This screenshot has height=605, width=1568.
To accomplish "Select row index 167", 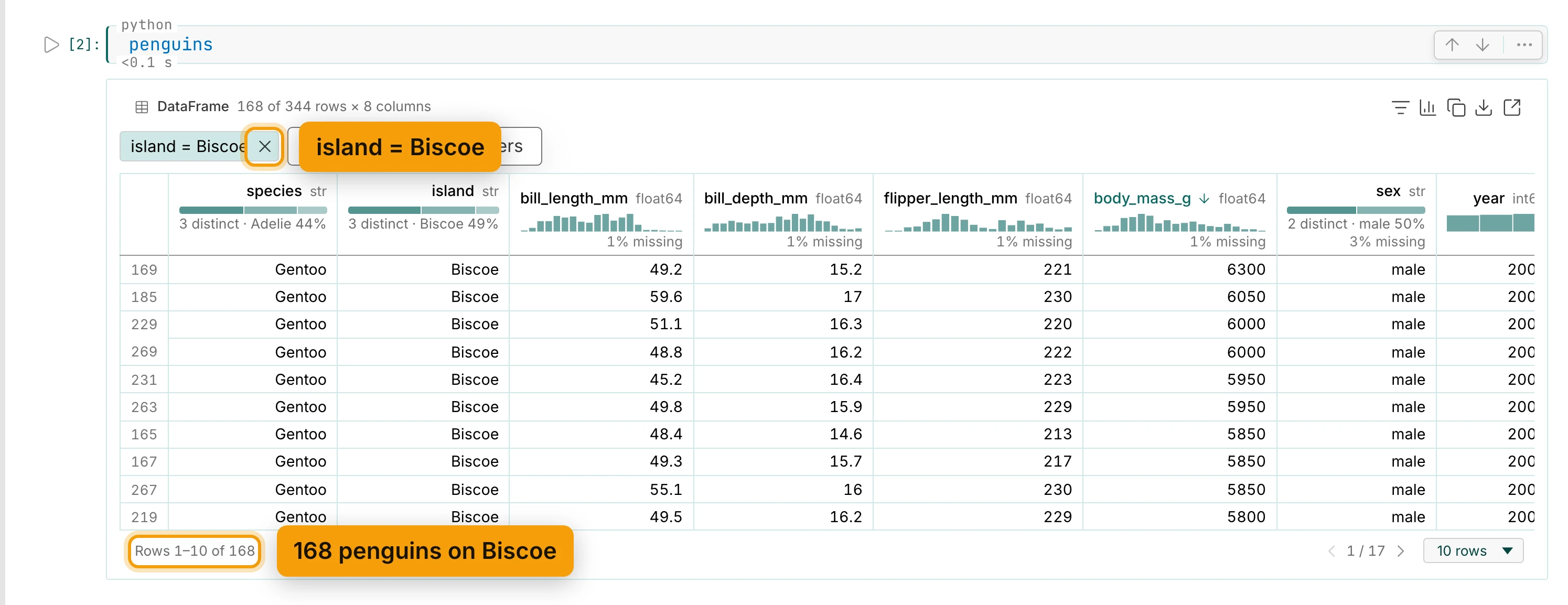I will pyautogui.click(x=144, y=462).
